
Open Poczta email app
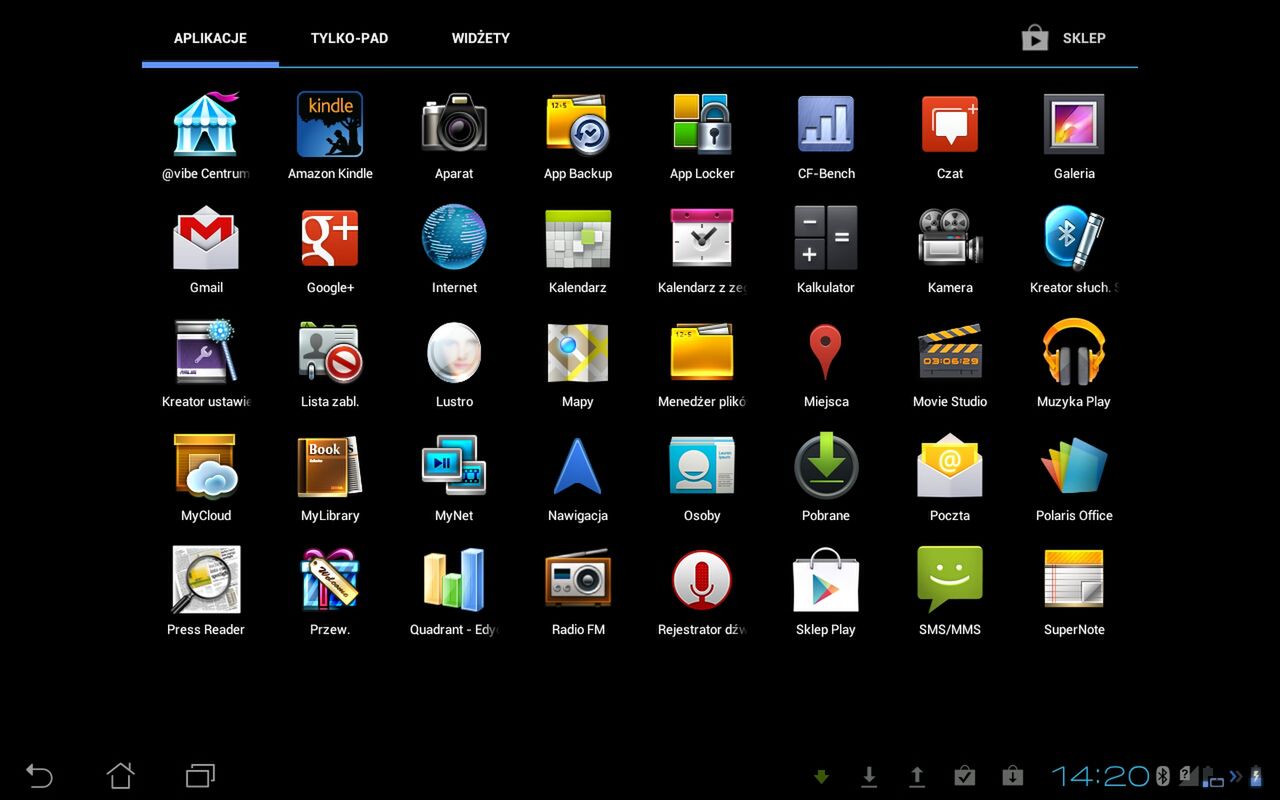click(x=950, y=466)
